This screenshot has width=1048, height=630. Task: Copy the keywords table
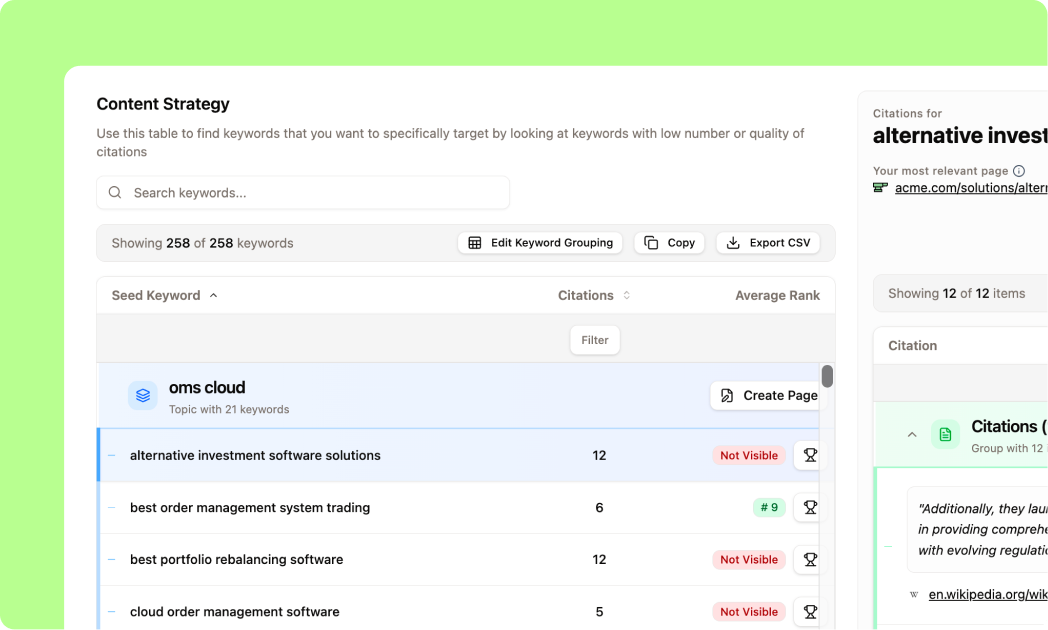669,243
